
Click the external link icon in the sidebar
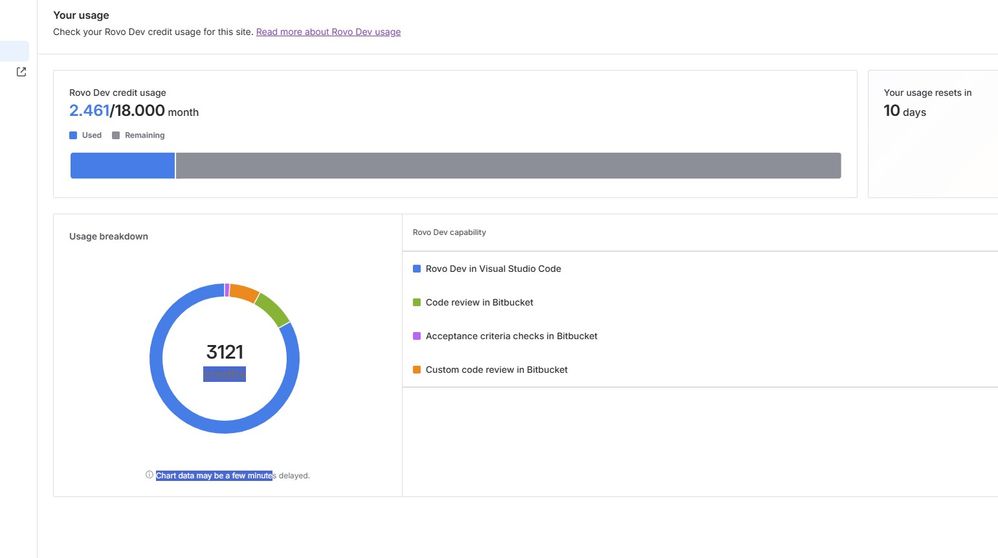[x=21, y=72]
